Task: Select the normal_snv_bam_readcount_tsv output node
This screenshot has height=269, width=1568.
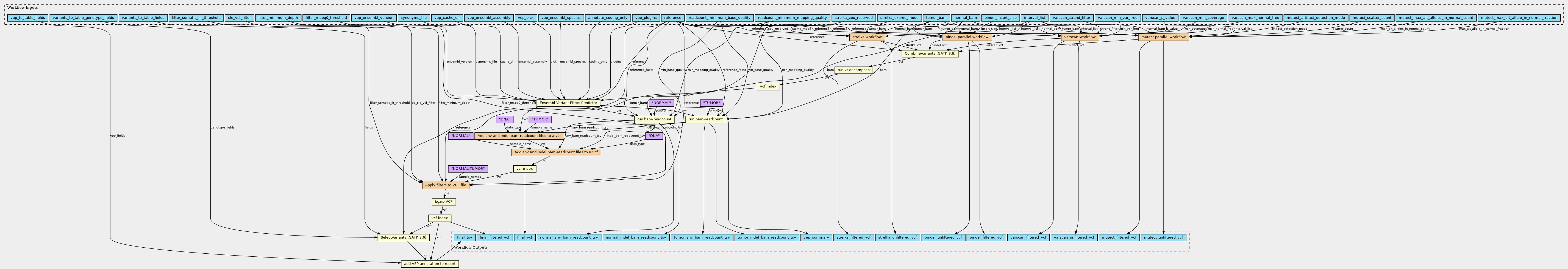Action: (569, 237)
